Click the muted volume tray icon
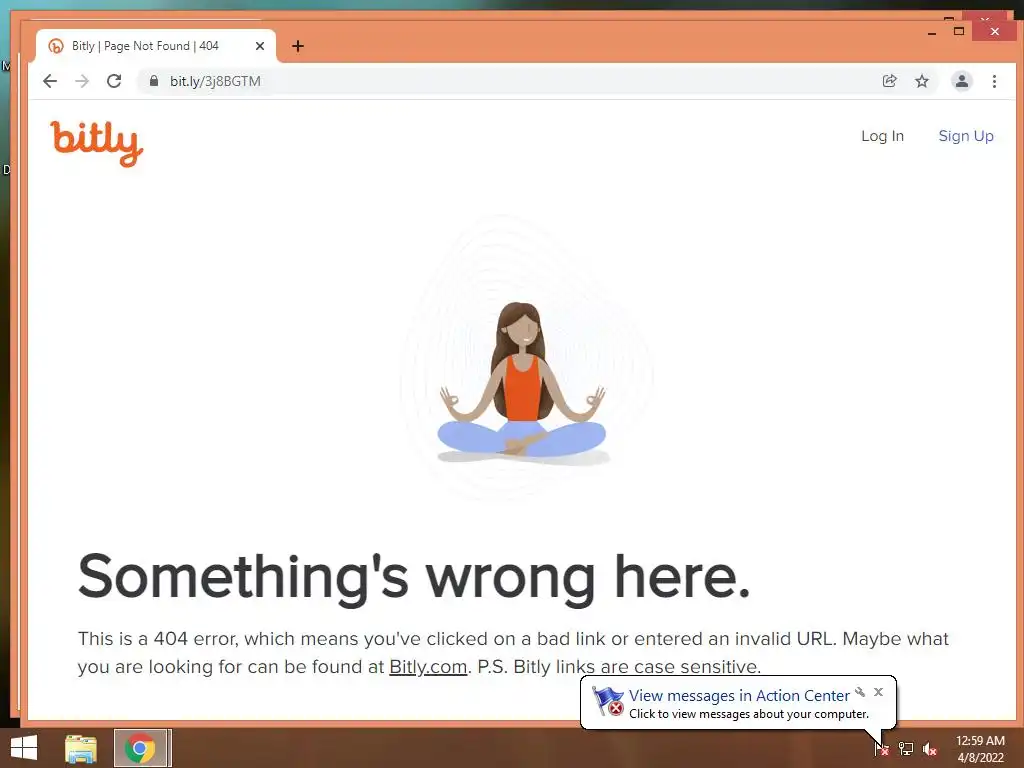Image resolution: width=1024 pixels, height=768 pixels. [930, 748]
